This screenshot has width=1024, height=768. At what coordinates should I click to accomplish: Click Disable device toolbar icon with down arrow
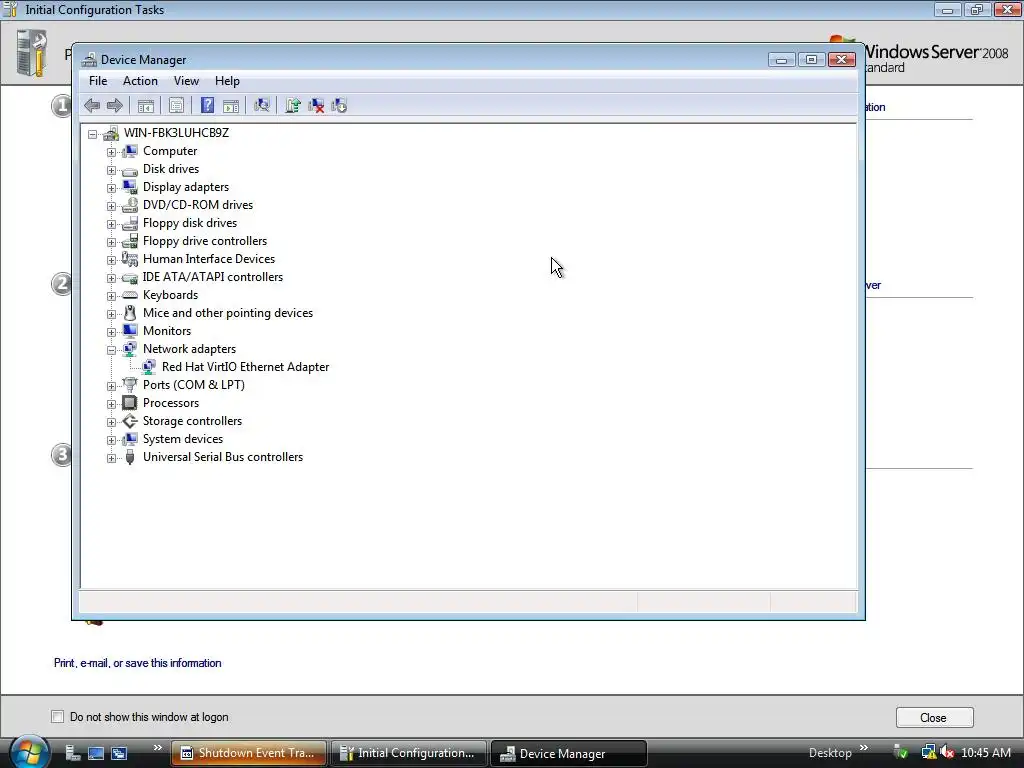339,105
